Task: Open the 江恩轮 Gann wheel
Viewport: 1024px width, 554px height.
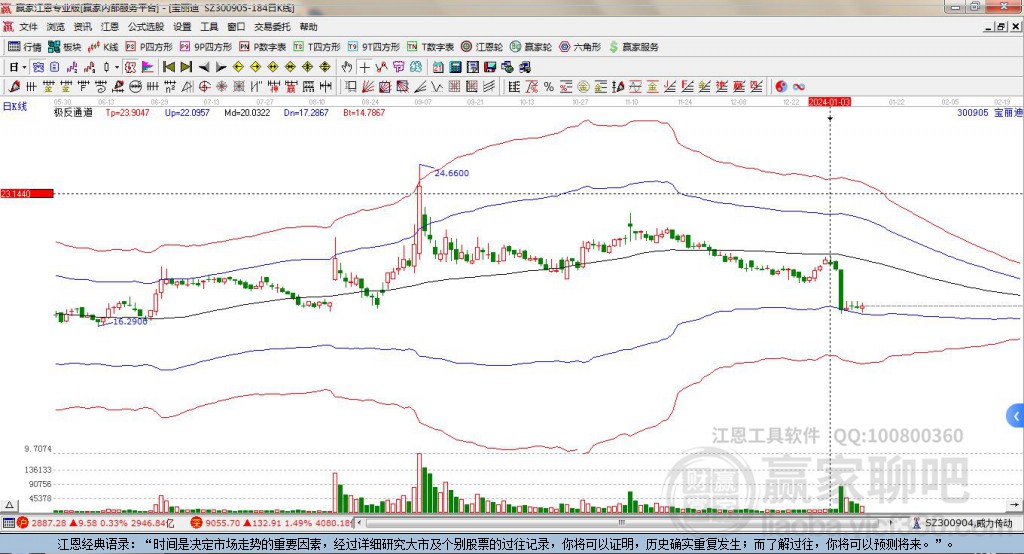Action: click(482, 47)
